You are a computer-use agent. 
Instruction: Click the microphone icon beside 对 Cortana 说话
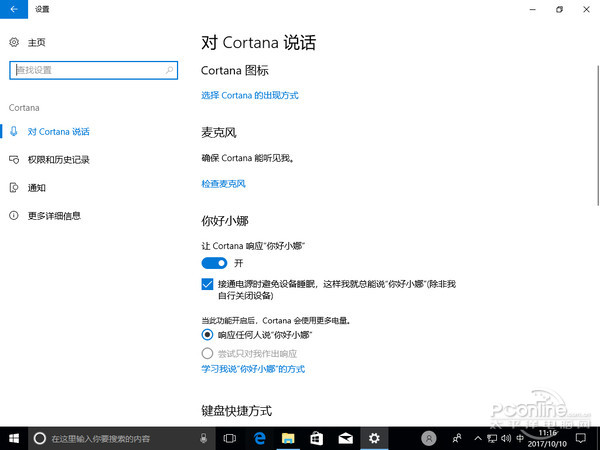(14, 131)
